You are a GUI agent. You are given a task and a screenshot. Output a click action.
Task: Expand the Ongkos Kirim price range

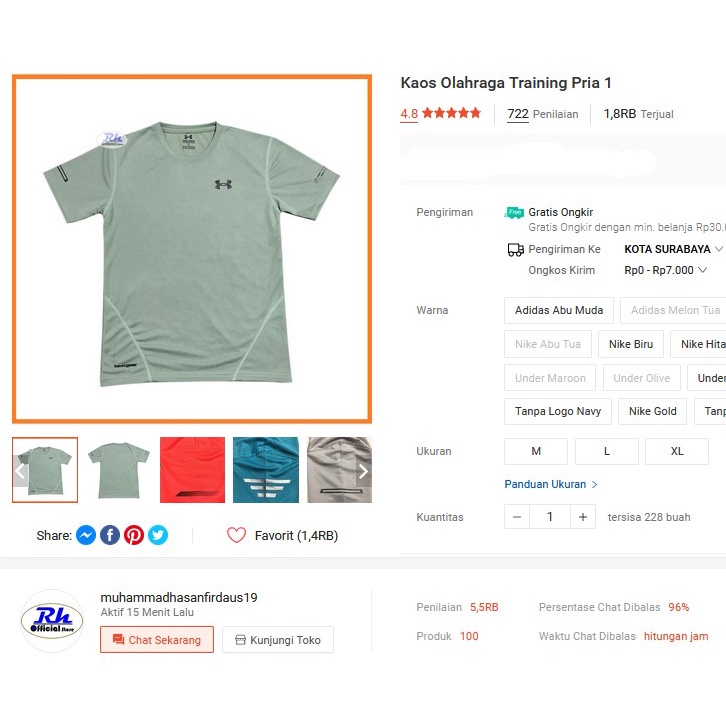[x=666, y=270]
